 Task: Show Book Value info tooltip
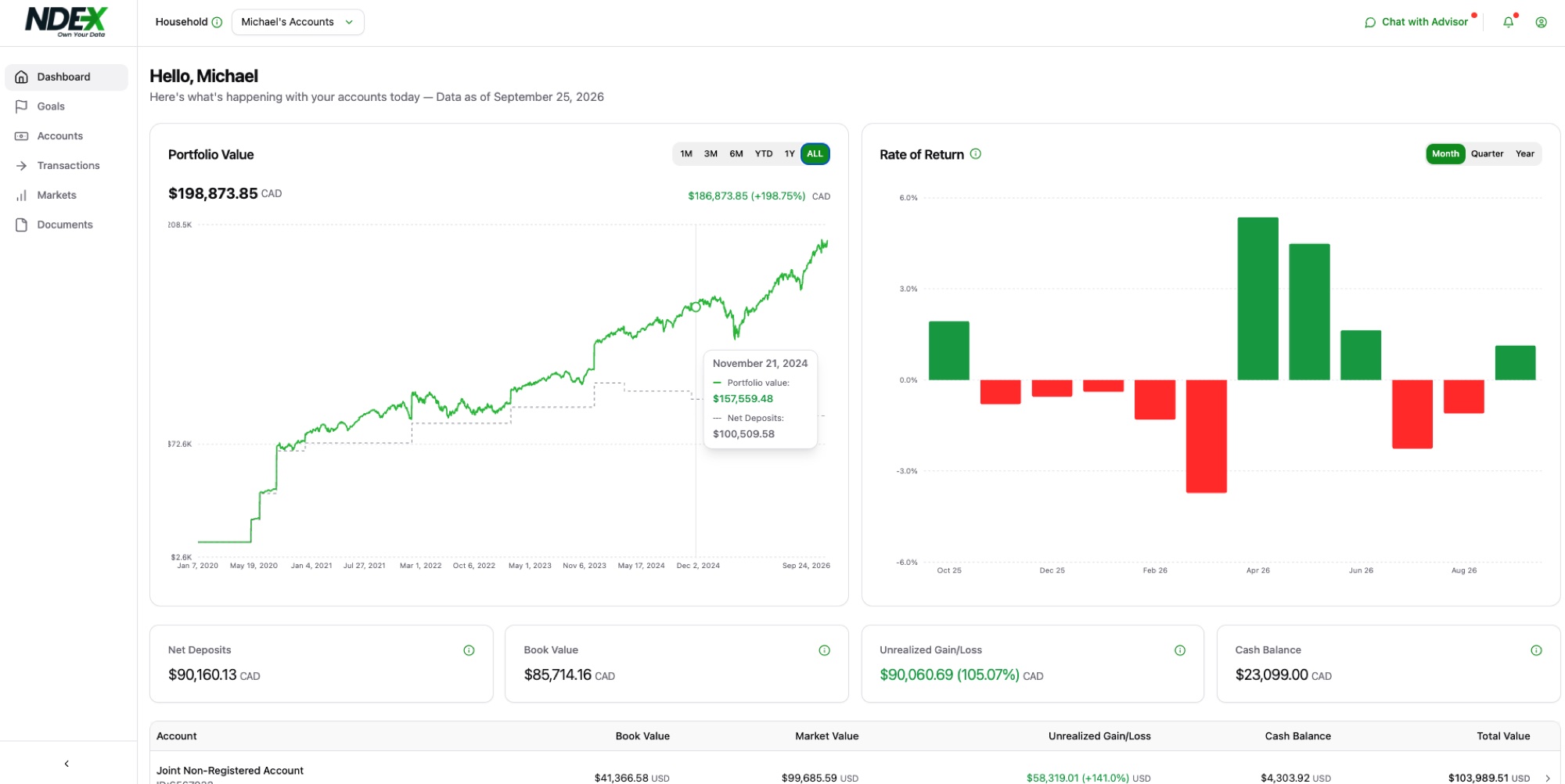pos(824,650)
